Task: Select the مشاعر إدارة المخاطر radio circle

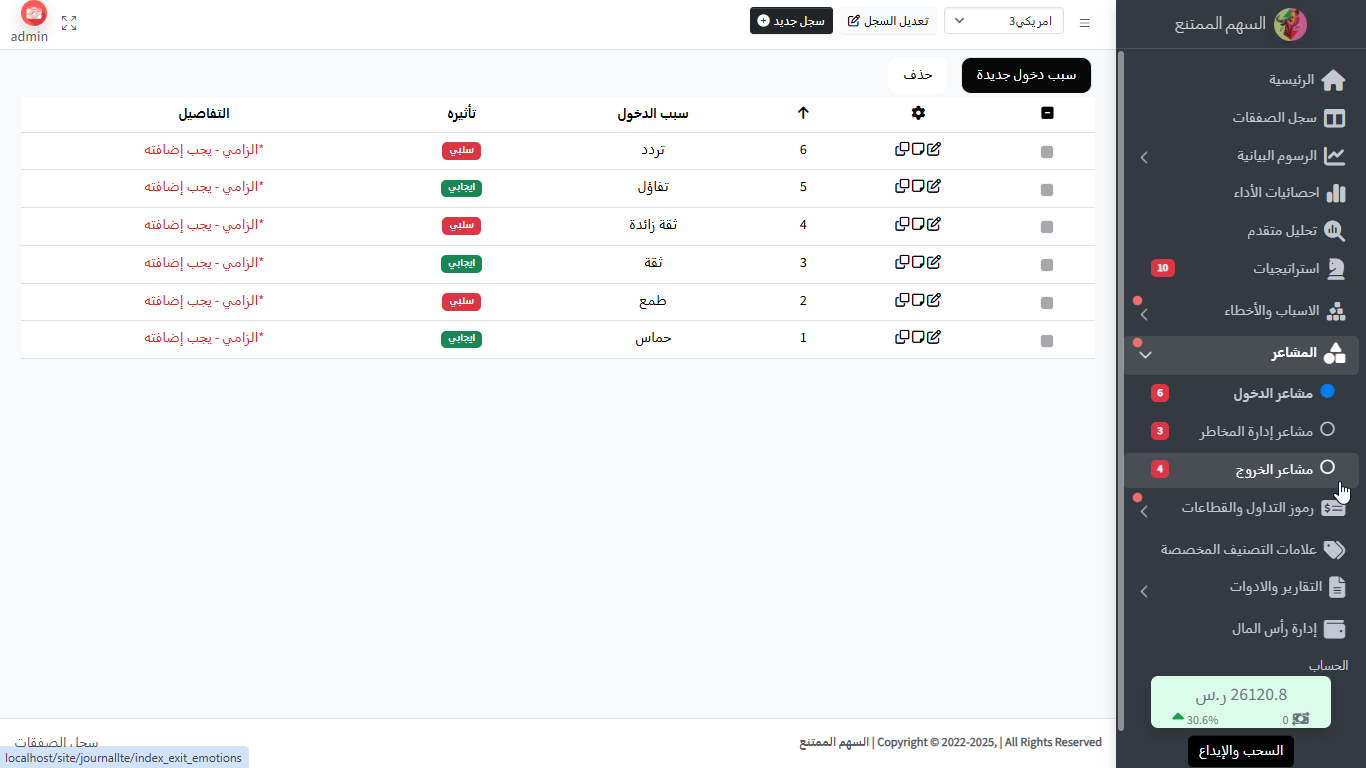Action: pyautogui.click(x=1325, y=429)
